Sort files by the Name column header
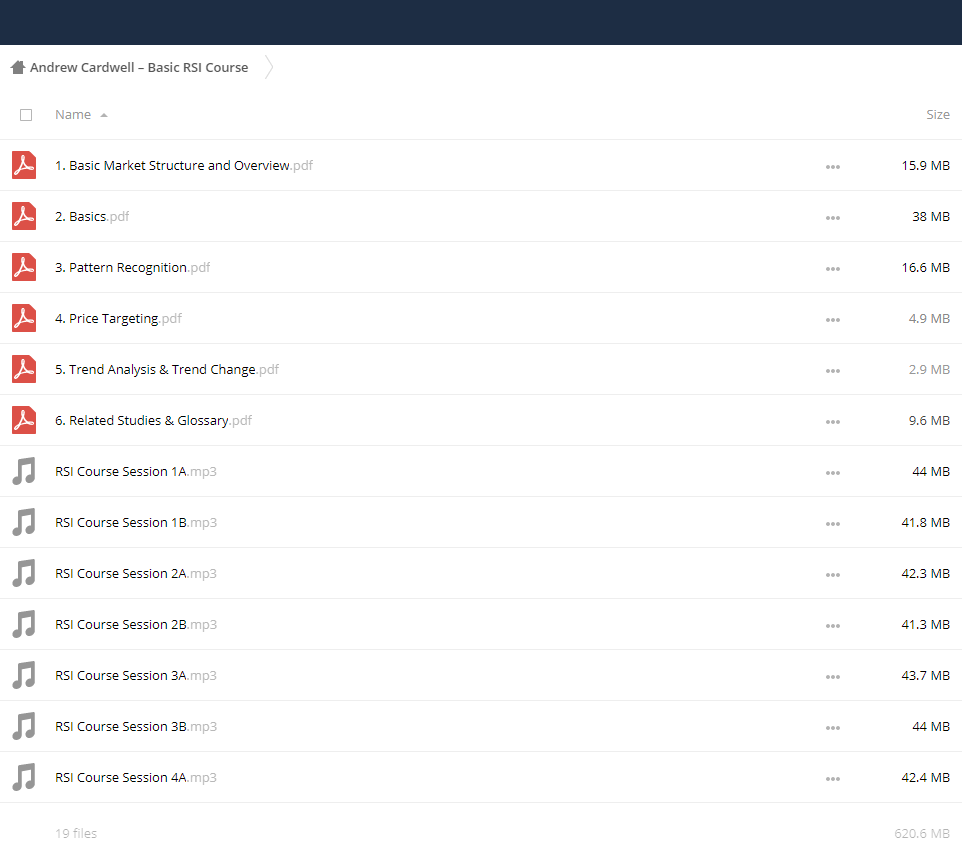The image size is (962, 860). click(x=73, y=115)
